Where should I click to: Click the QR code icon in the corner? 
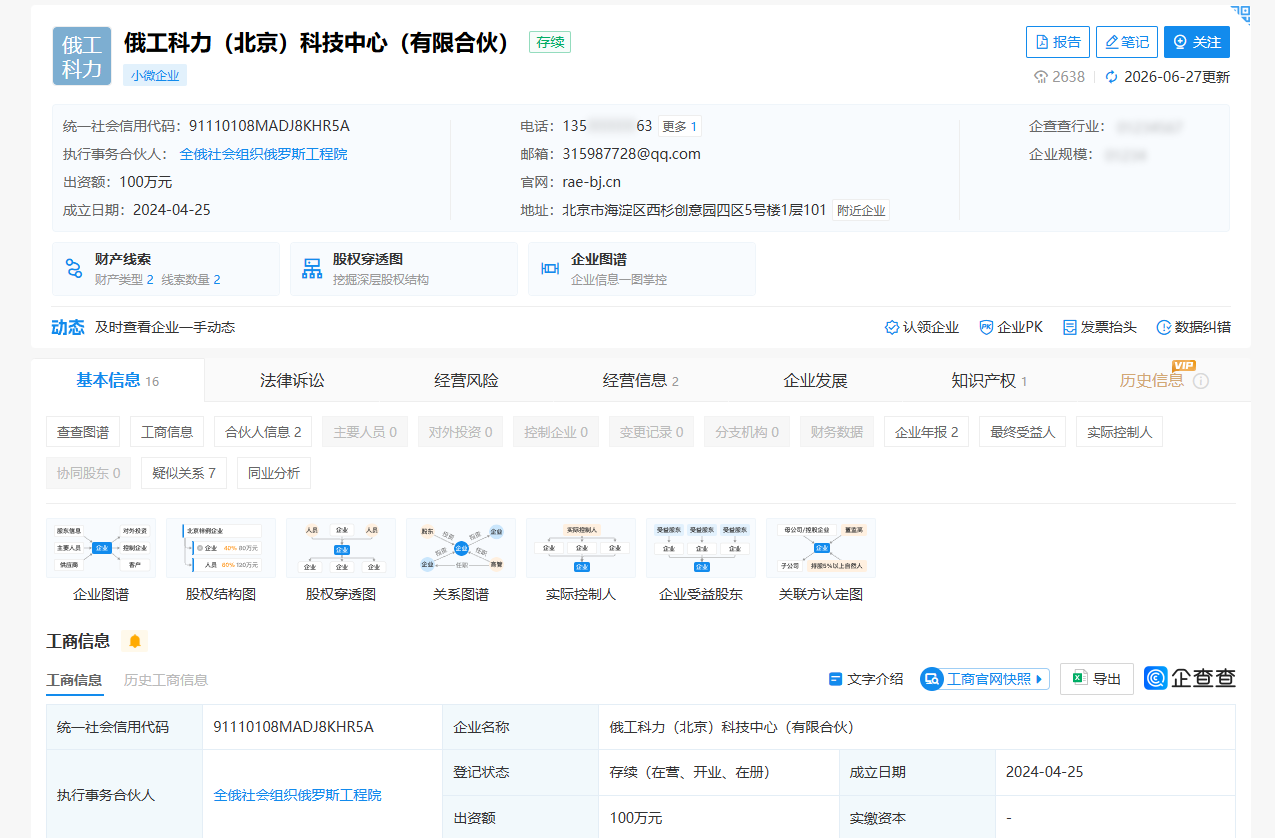point(1240,13)
